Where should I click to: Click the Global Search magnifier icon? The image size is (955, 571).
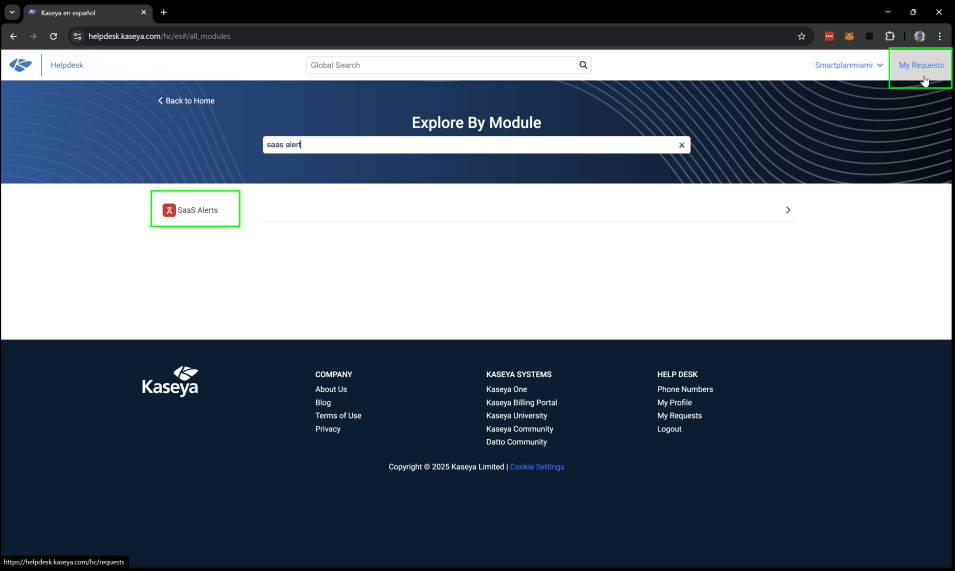[x=583, y=65]
